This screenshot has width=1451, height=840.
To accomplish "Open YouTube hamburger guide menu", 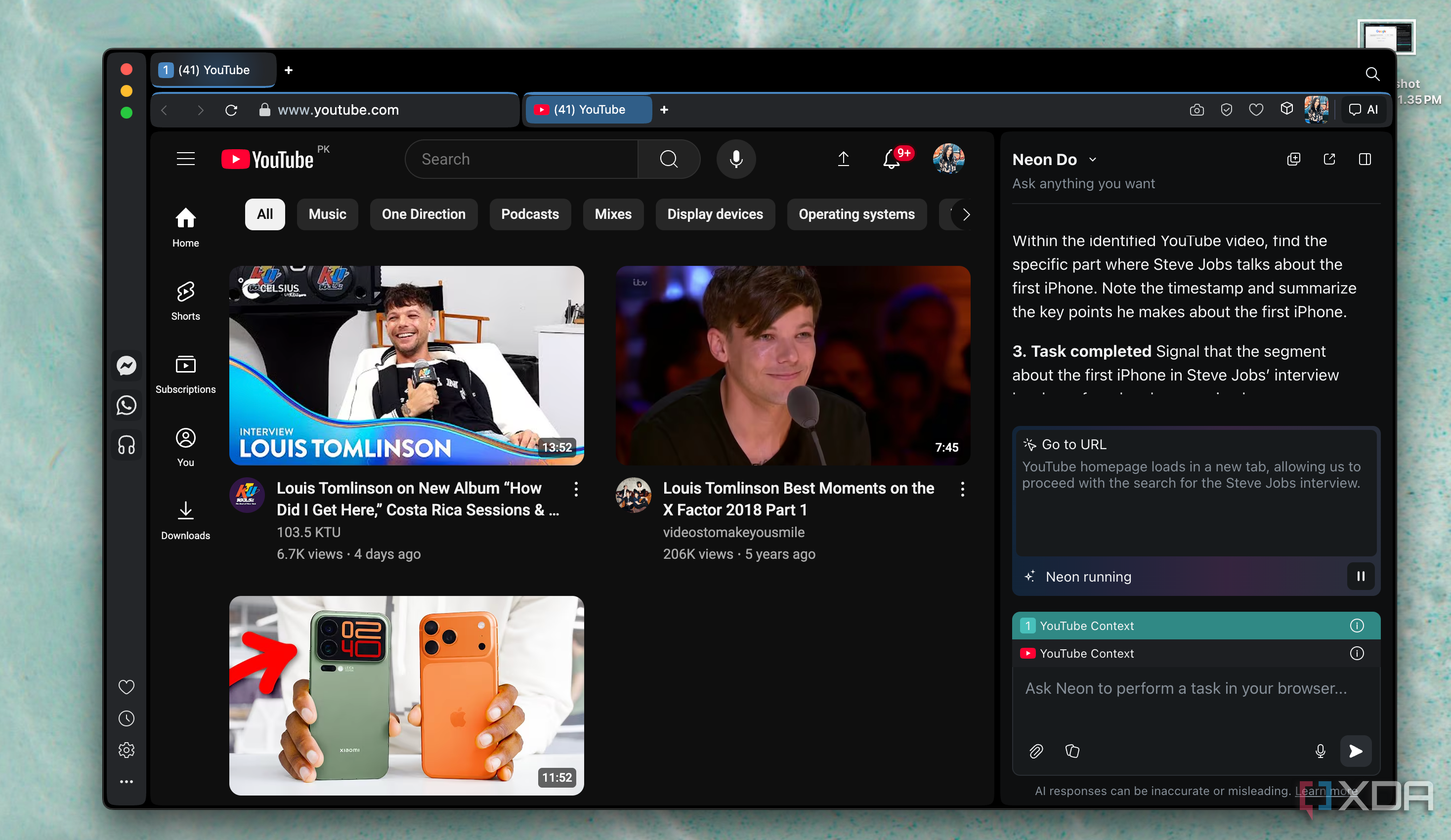I will (185, 159).
